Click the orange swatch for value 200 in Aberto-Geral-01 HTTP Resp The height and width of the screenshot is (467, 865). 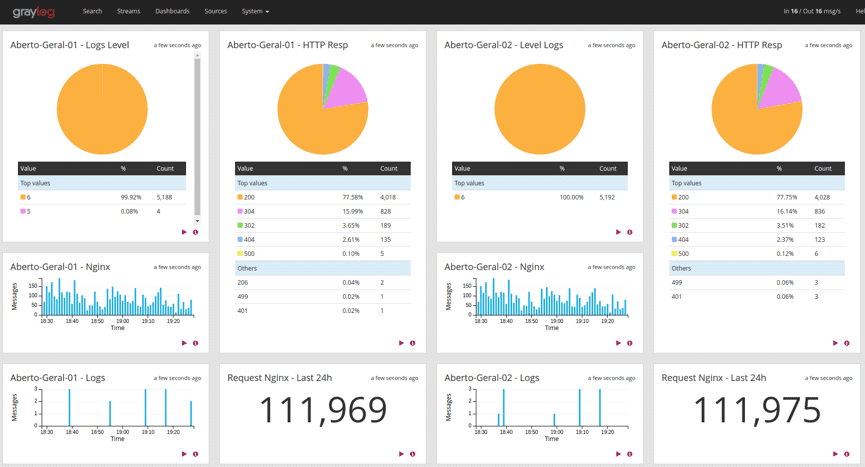240,197
